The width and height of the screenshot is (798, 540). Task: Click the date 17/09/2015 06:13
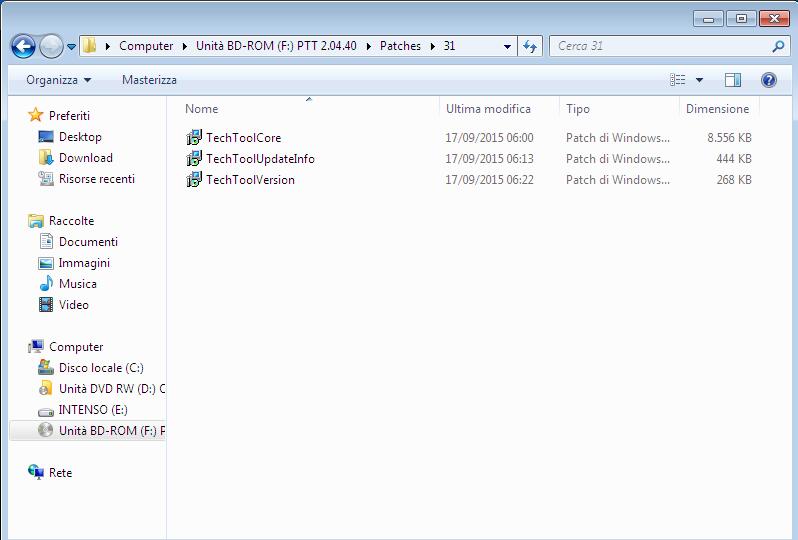(x=489, y=159)
